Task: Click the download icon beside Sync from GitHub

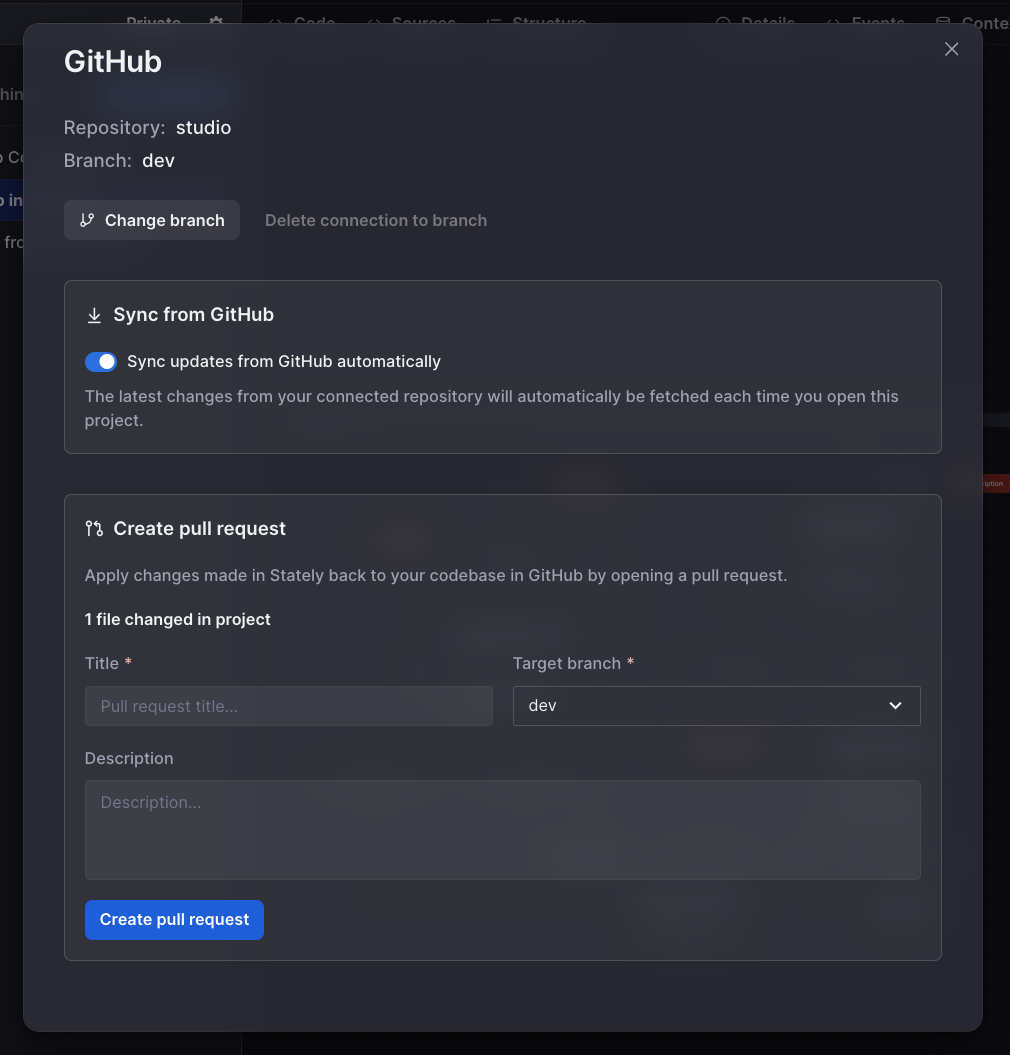Action: (x=94, y=314)
